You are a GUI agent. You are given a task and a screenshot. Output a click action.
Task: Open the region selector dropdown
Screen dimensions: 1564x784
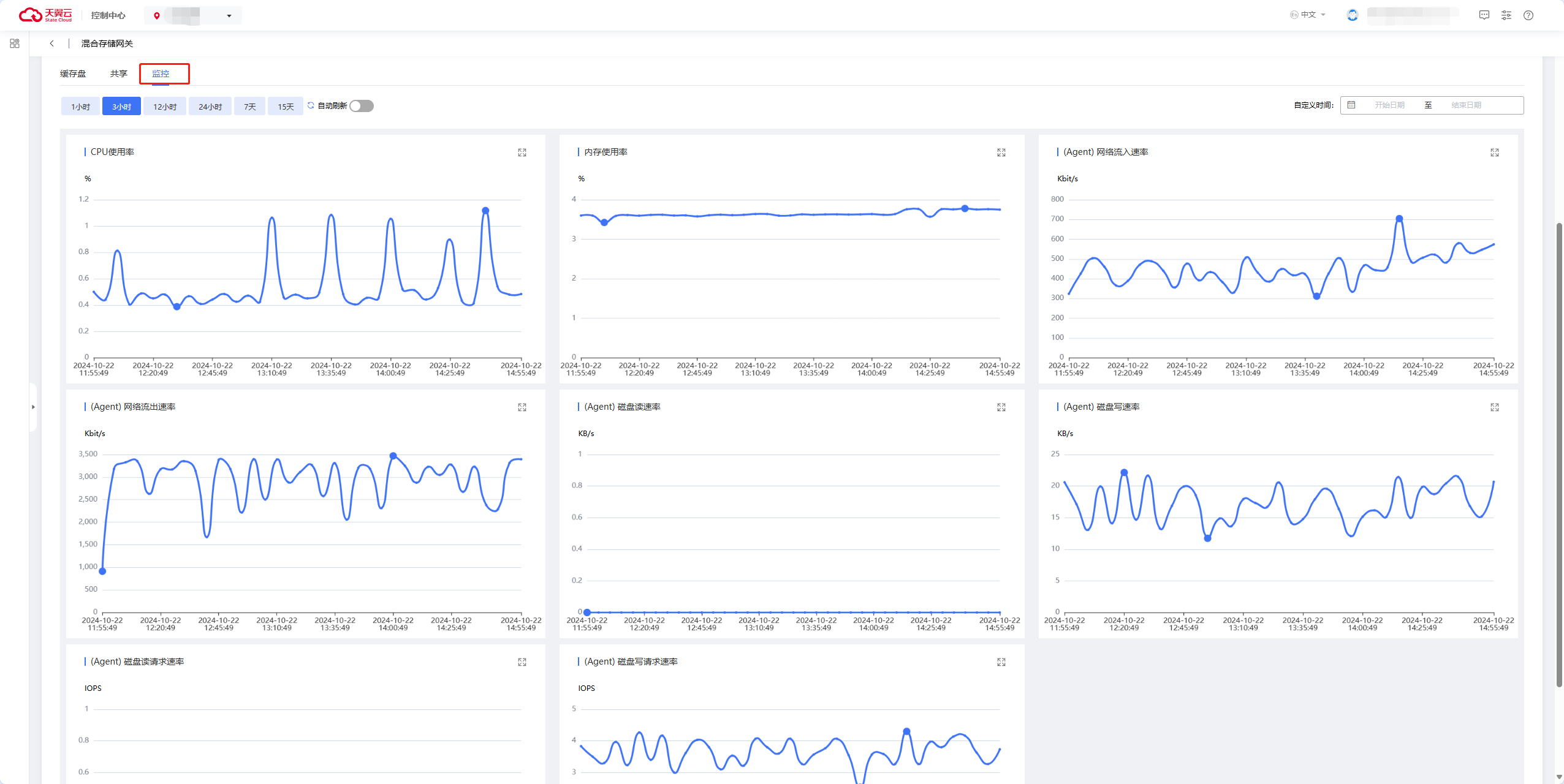coord(193,15)
